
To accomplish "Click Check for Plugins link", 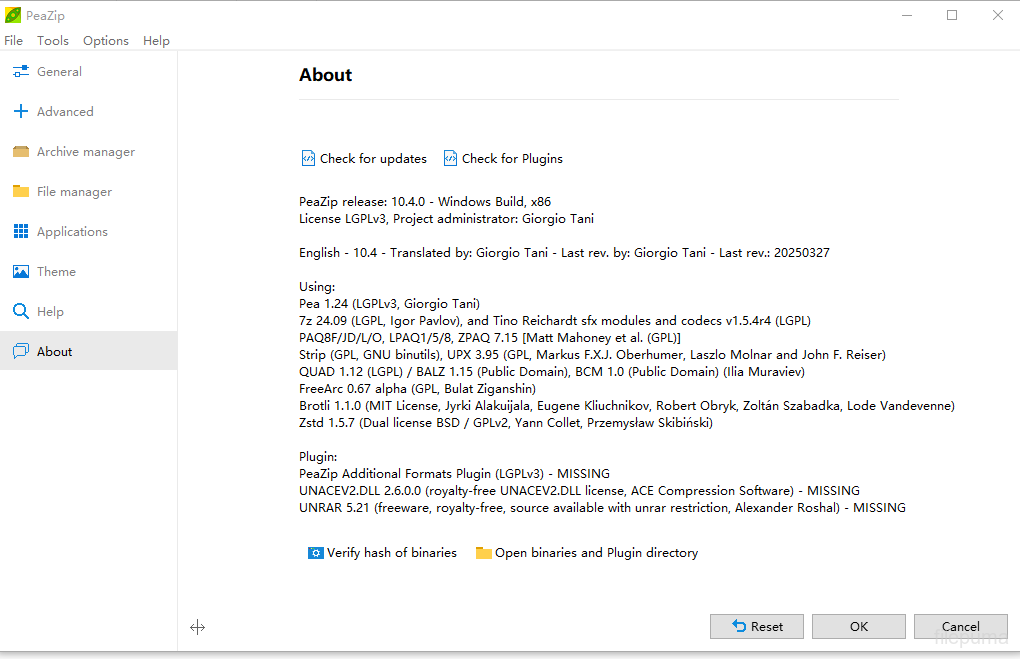I will pos(511,159).
